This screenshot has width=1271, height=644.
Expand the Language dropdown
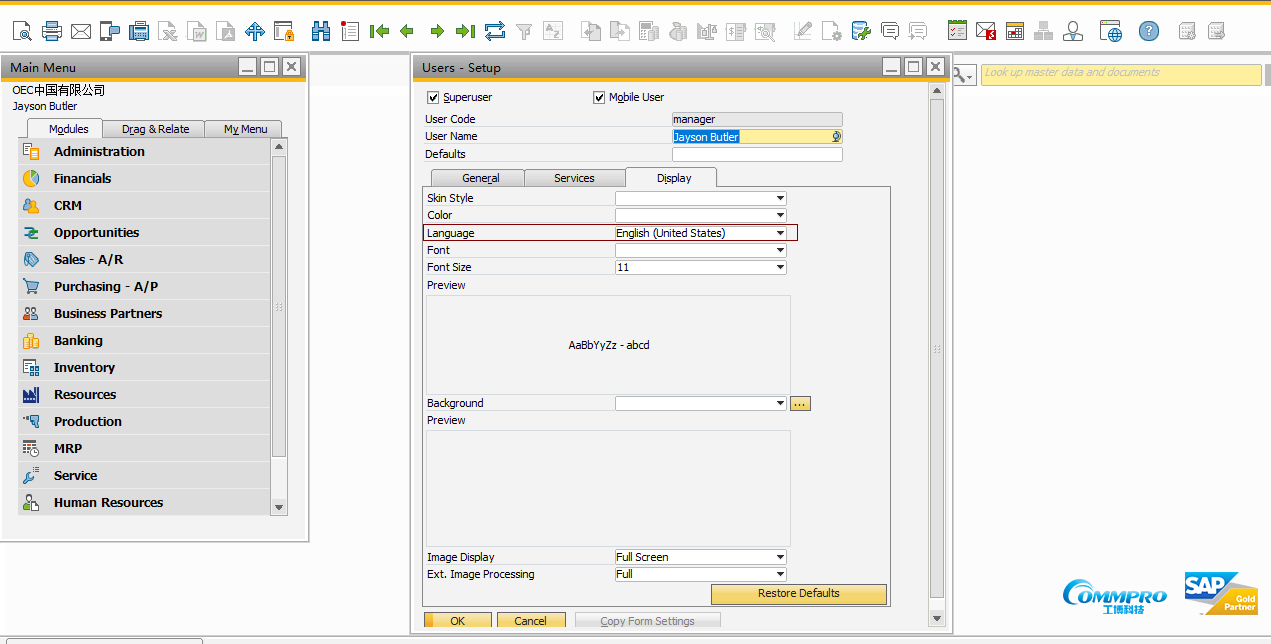pos(780,233)
